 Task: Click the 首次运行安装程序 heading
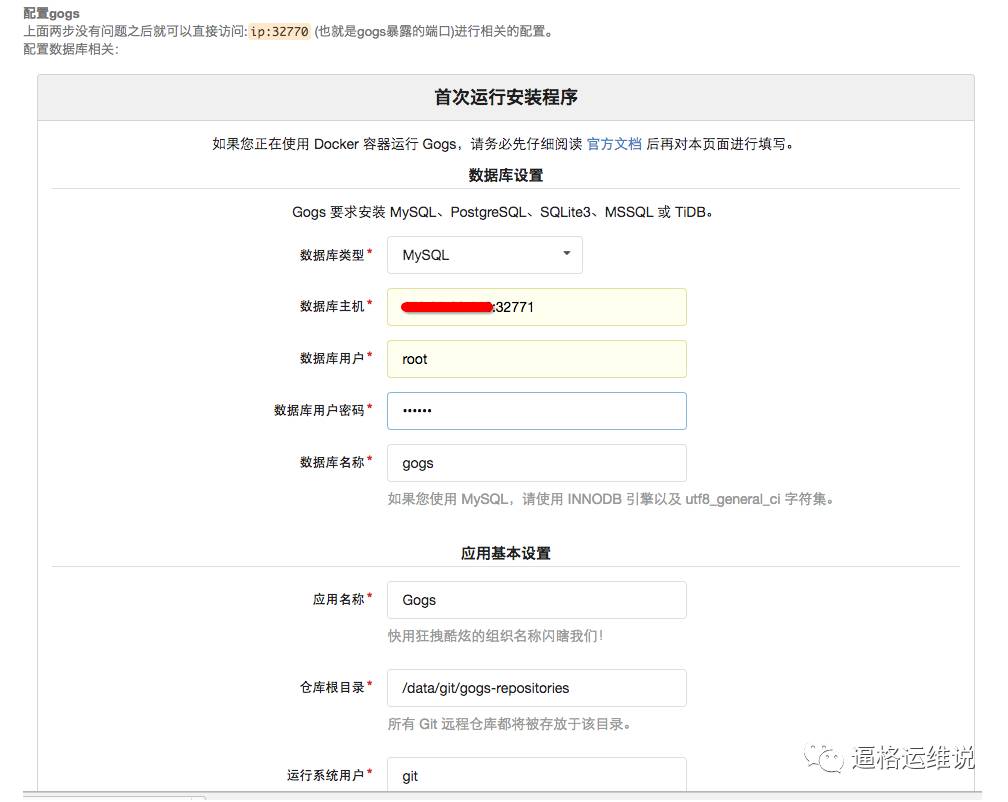[x=506, y=97]
